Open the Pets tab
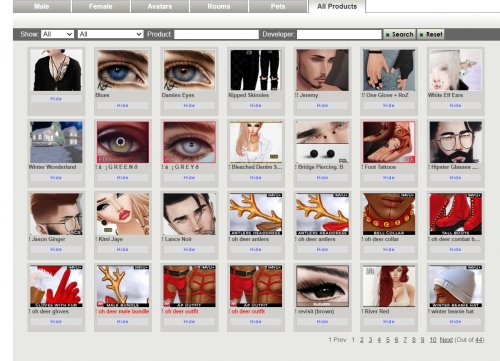 (x=278, y=6)
